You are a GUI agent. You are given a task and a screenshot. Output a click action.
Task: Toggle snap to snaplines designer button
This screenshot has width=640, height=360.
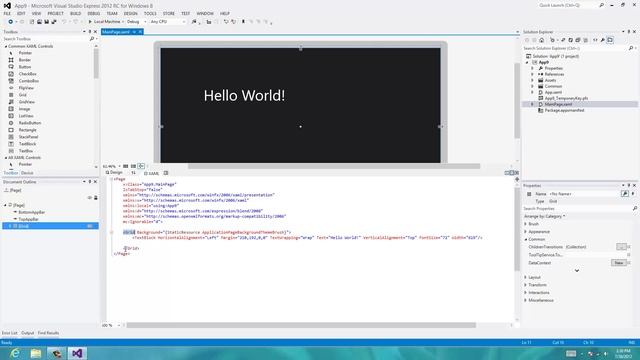141,166
